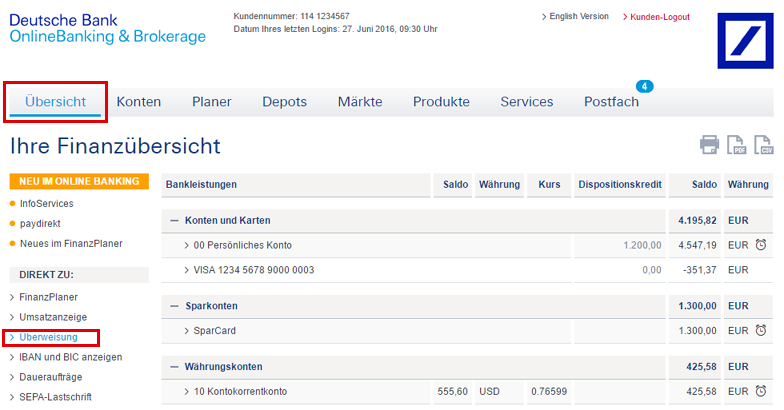Viewport: 784px width, 410px height.
Task: Click alarm clock icon for 00 Persönliches Konto
Action: pyautogui.click(x=761, y=245)
